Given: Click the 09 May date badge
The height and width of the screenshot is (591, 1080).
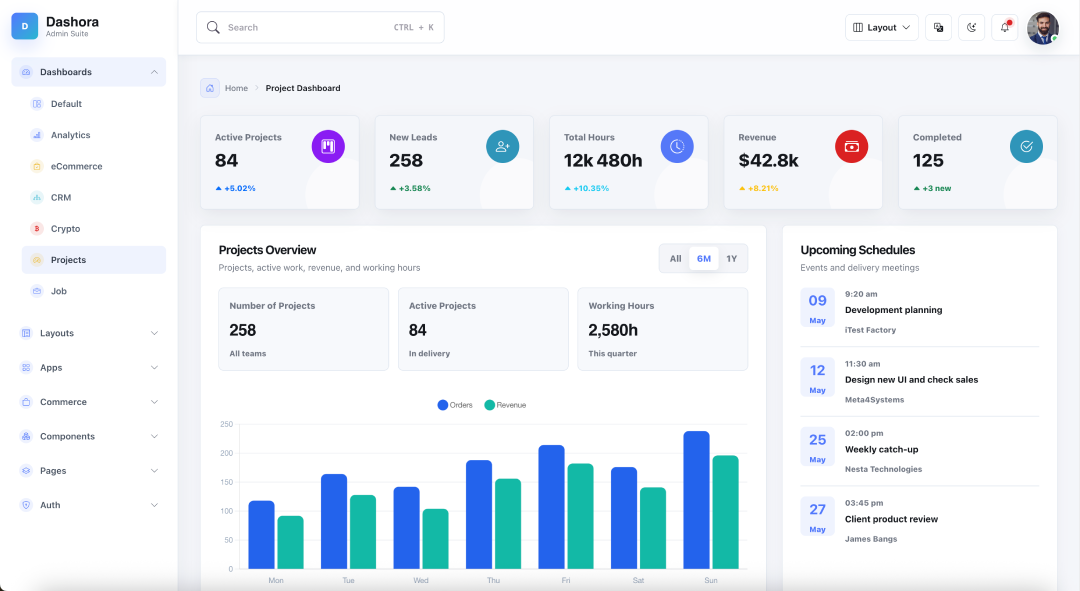Looking at the screenshot, I should [x=818, y=307].
